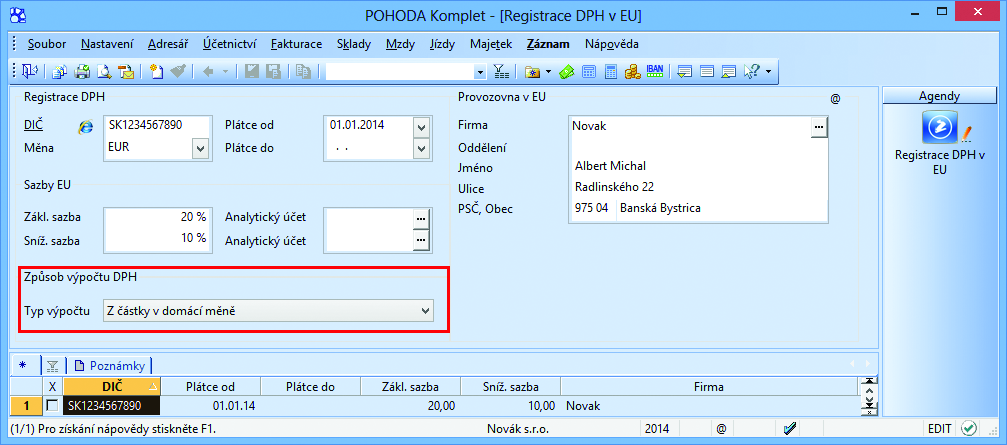Click the grayed copy record icon
The image size is (1007, 445).
point(303,71)
